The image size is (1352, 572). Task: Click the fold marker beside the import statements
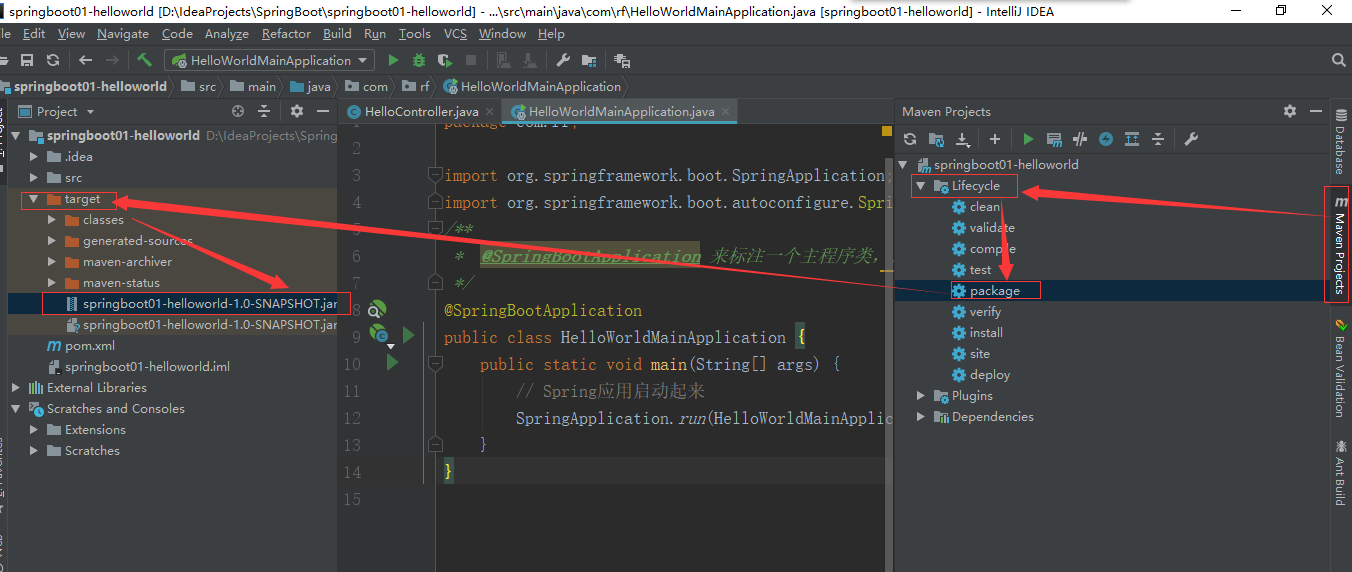click(434, 175)
